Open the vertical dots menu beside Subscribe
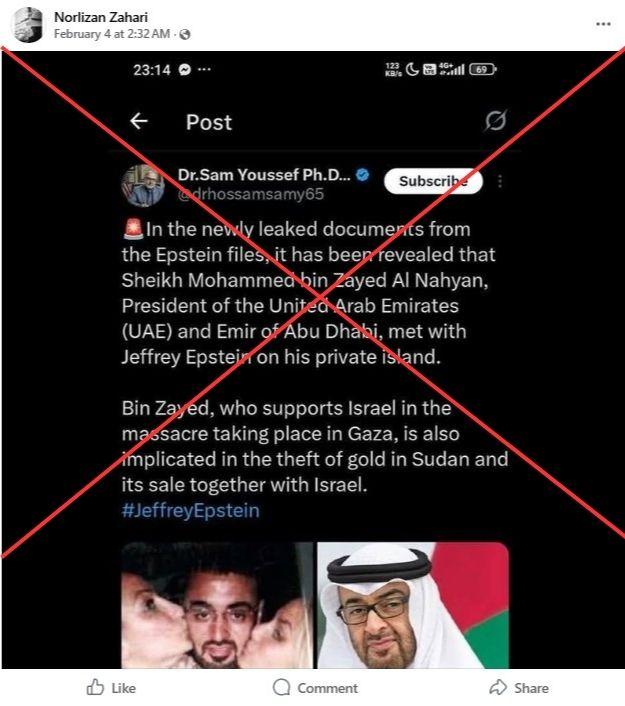Viewport: 625px width, 706px height. (x=500, y=181)
